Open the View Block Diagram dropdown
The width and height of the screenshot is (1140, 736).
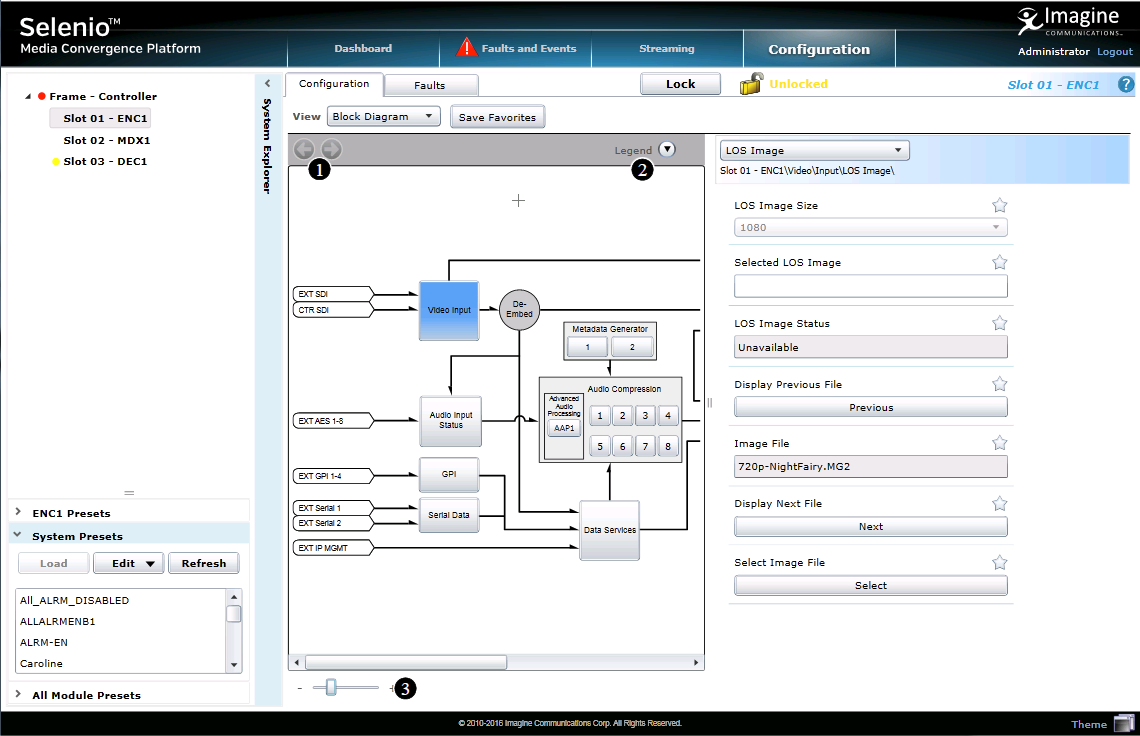[x=384, y=116]
